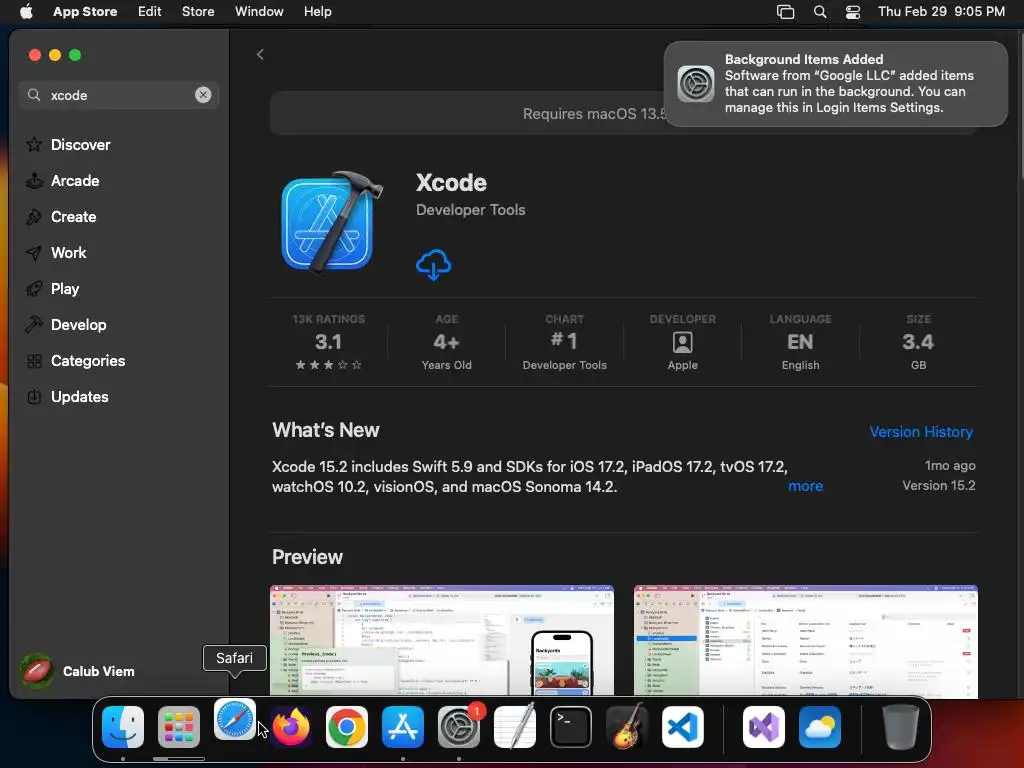
Task: Click the EN English language entry
Action: click(800, 342)
